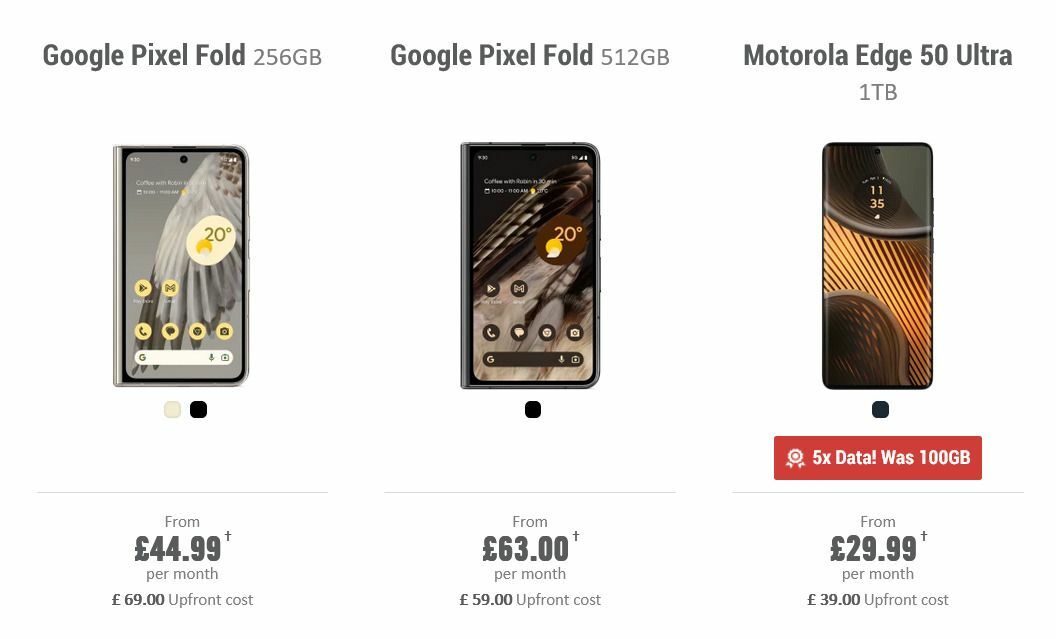Select the black color swatch for Pixel Fold 512GB
Viewport: 1056px width, 639px height.
coord(532,409)
